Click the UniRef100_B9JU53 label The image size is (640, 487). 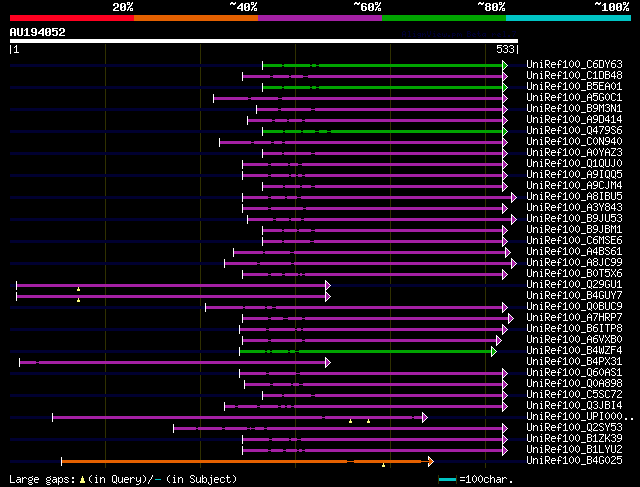[x=574, y=219]
